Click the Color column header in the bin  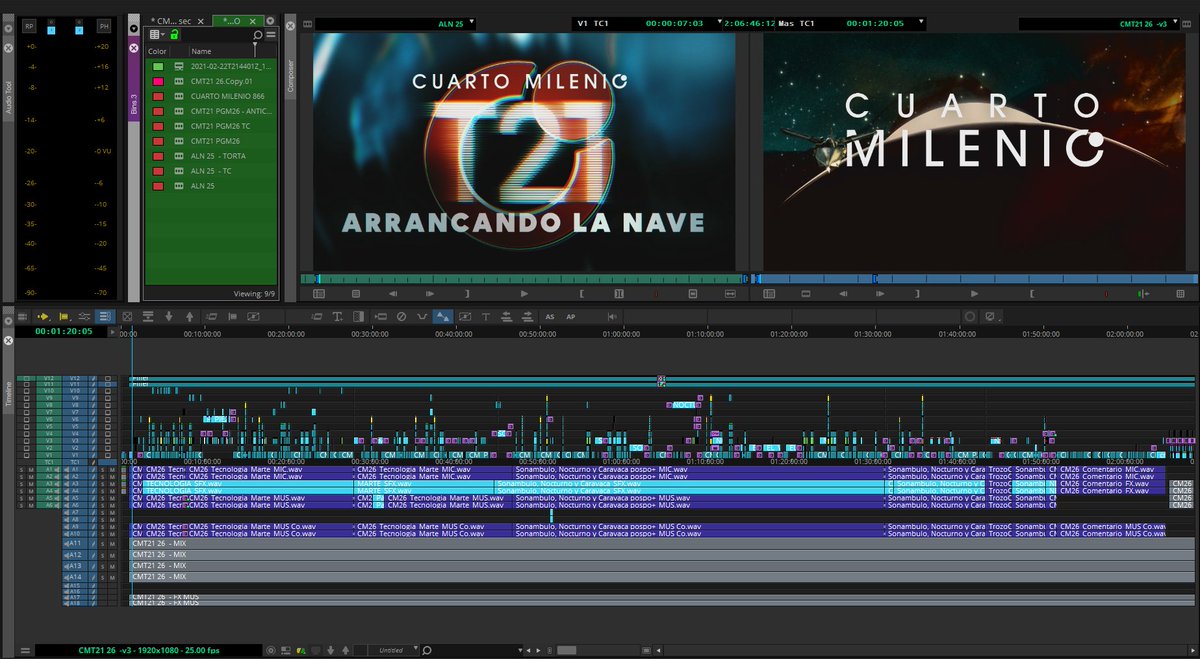[158, 51]
